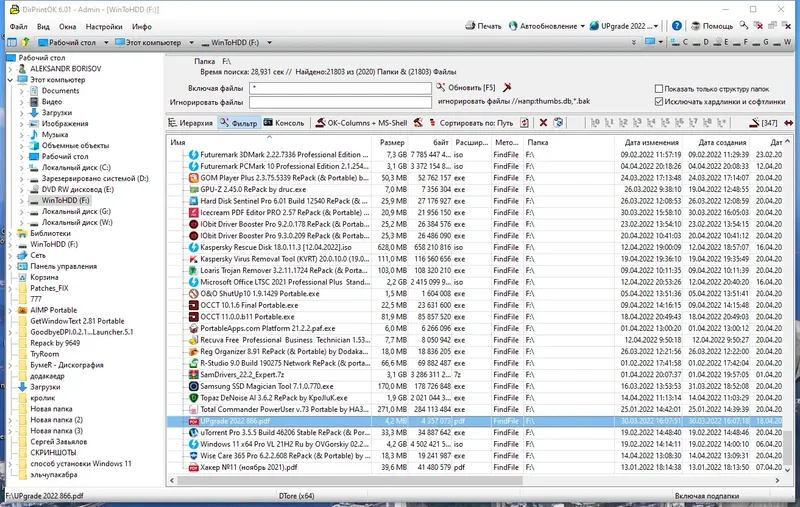Click drive C shortcut icon in top toolbar
Viewport: 800px width, 507px height.
click(x=679, y=42)
